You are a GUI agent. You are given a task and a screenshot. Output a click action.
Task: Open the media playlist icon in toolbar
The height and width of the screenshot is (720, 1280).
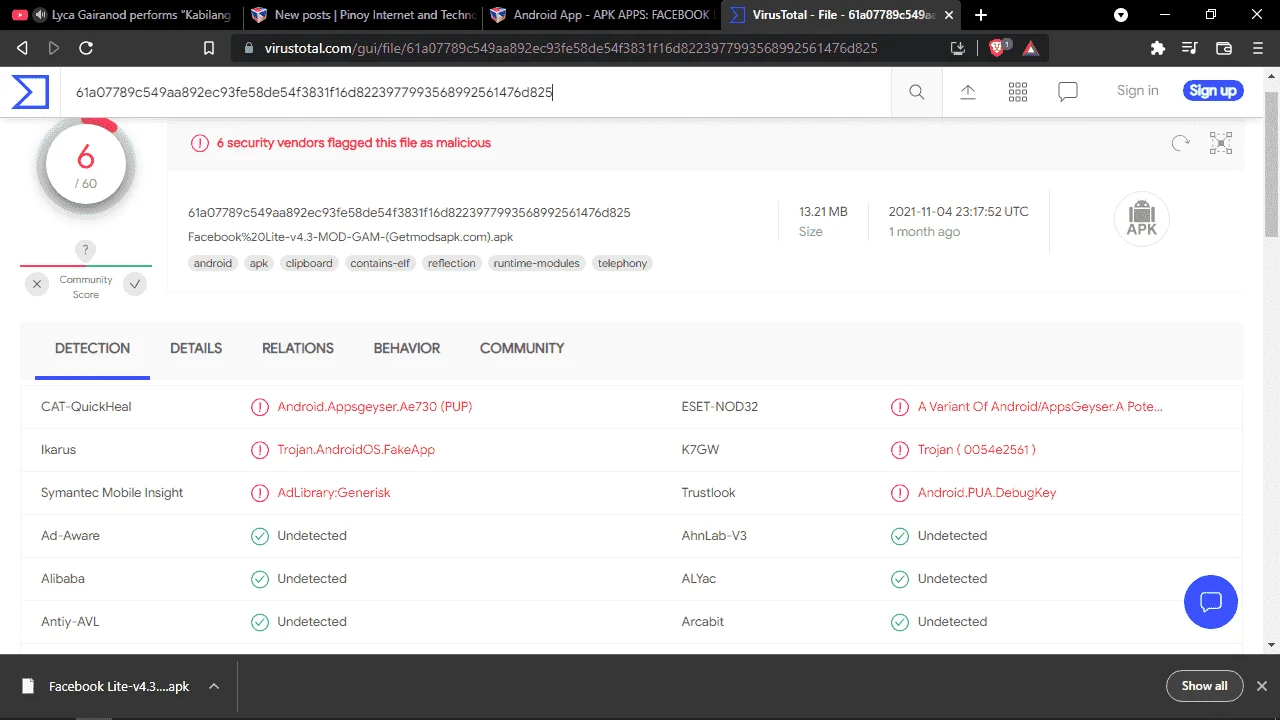(1190, 48)
